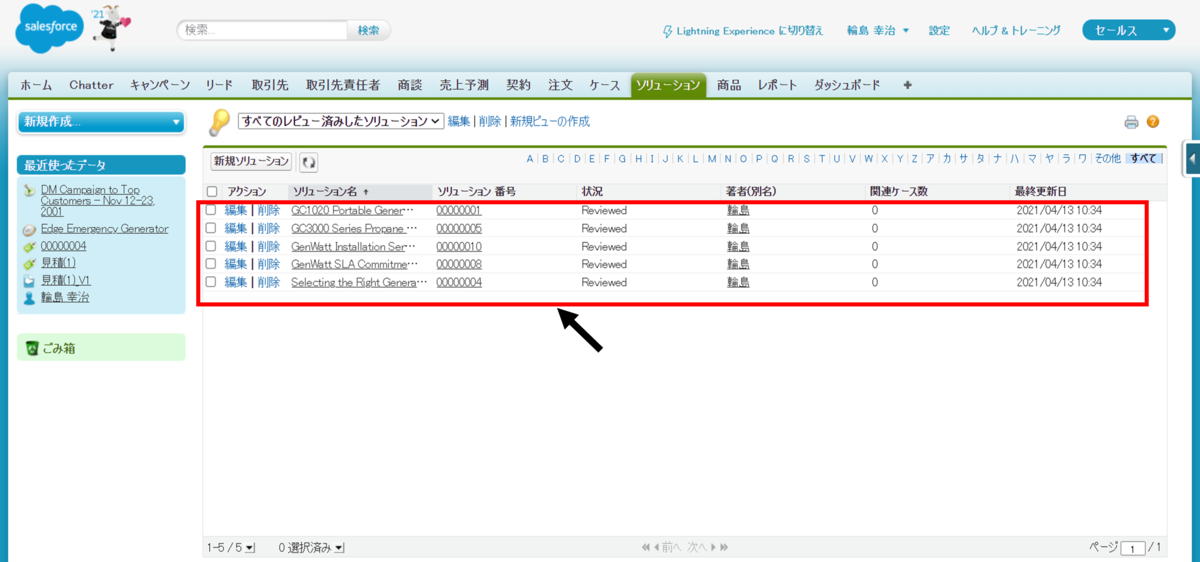This screenshot has width=1200, height=562.
Task: Check the box for Selecting the Right Generator row
Action: point(211,282)
